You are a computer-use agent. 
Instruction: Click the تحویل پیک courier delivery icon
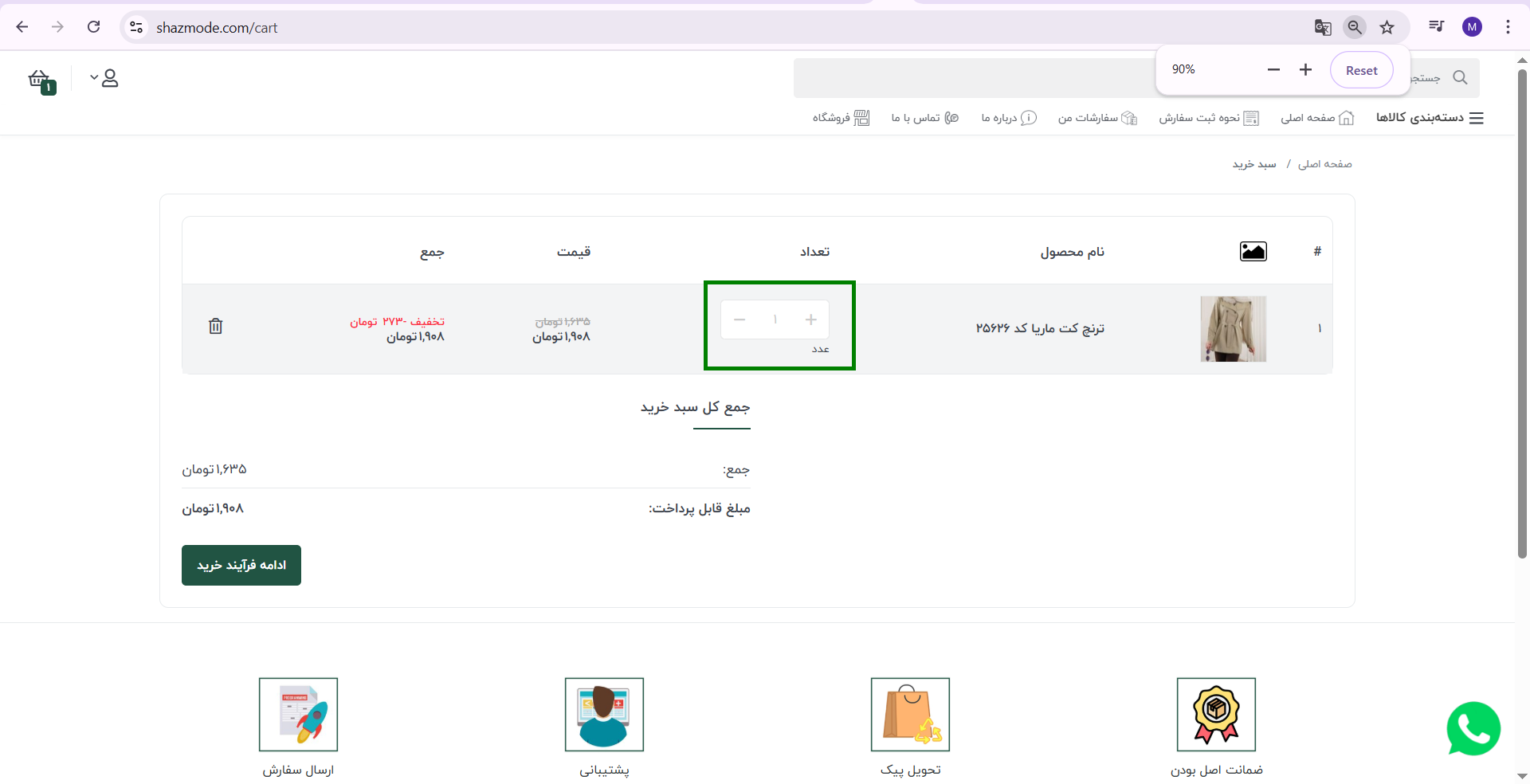(911, 715)
